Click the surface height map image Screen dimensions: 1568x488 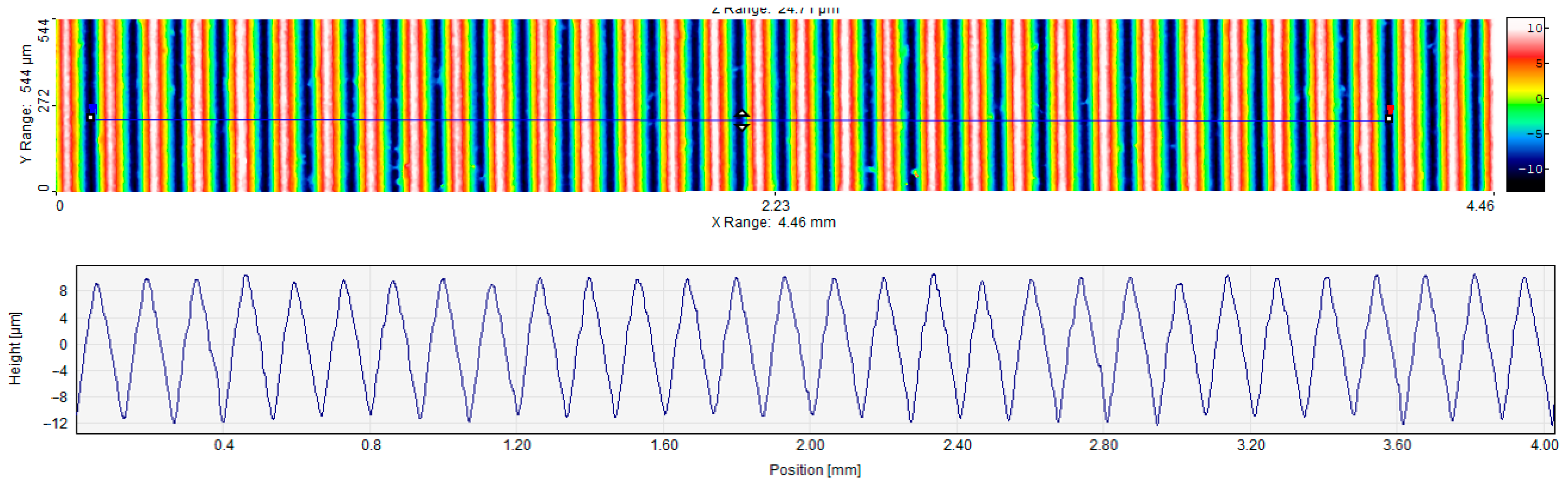pyautogui.click(x=774, y=105)
